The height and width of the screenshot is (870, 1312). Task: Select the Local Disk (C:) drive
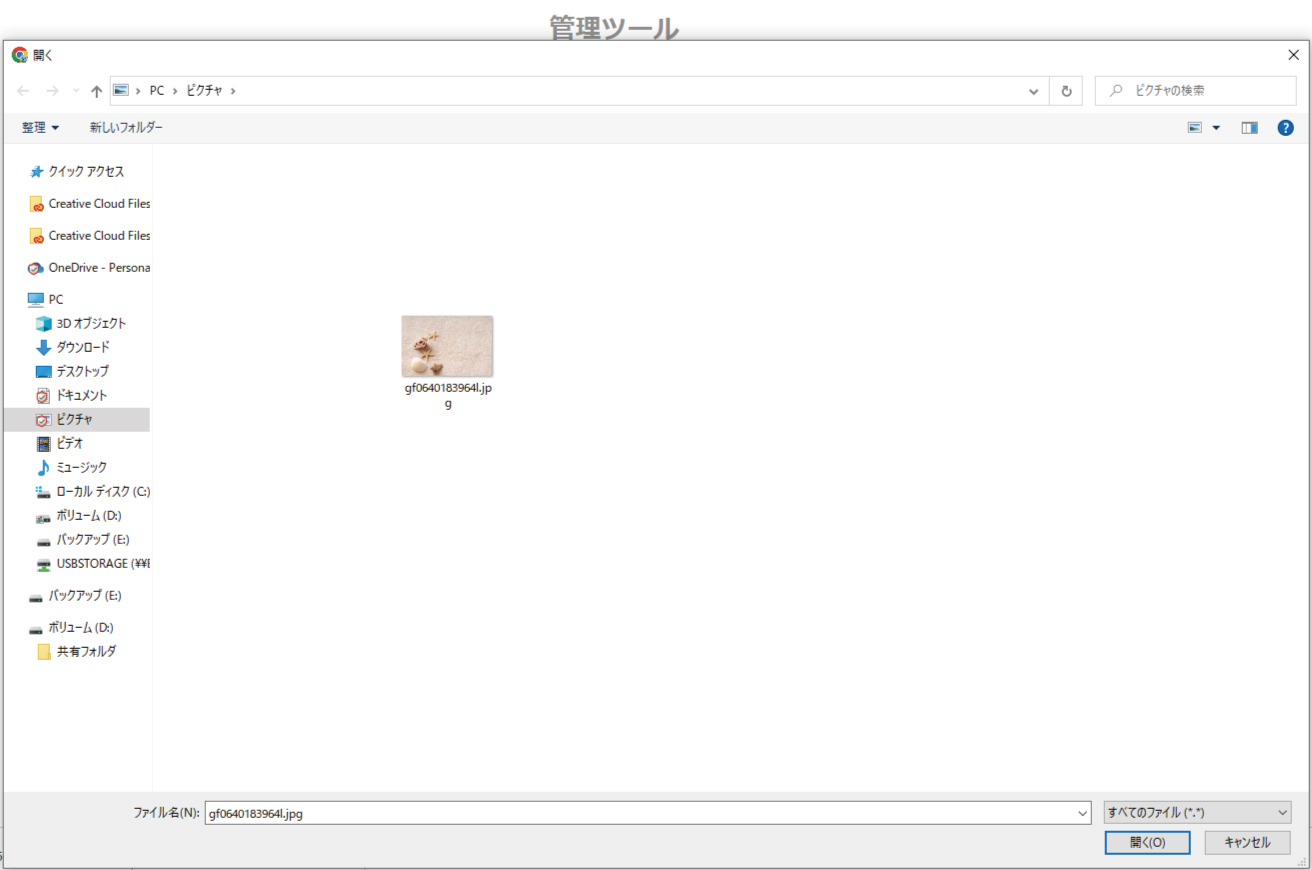(x=102, y=491)
